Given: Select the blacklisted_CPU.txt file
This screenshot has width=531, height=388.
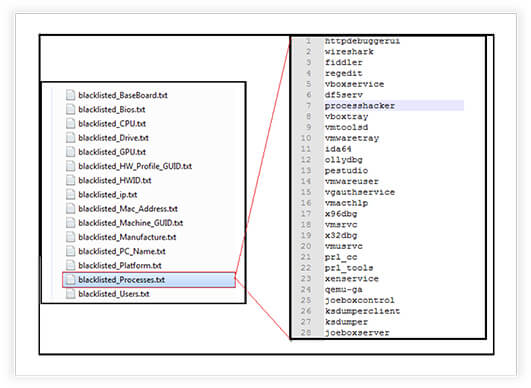Looking at the screenshot, I should click(x=112, y=124).
